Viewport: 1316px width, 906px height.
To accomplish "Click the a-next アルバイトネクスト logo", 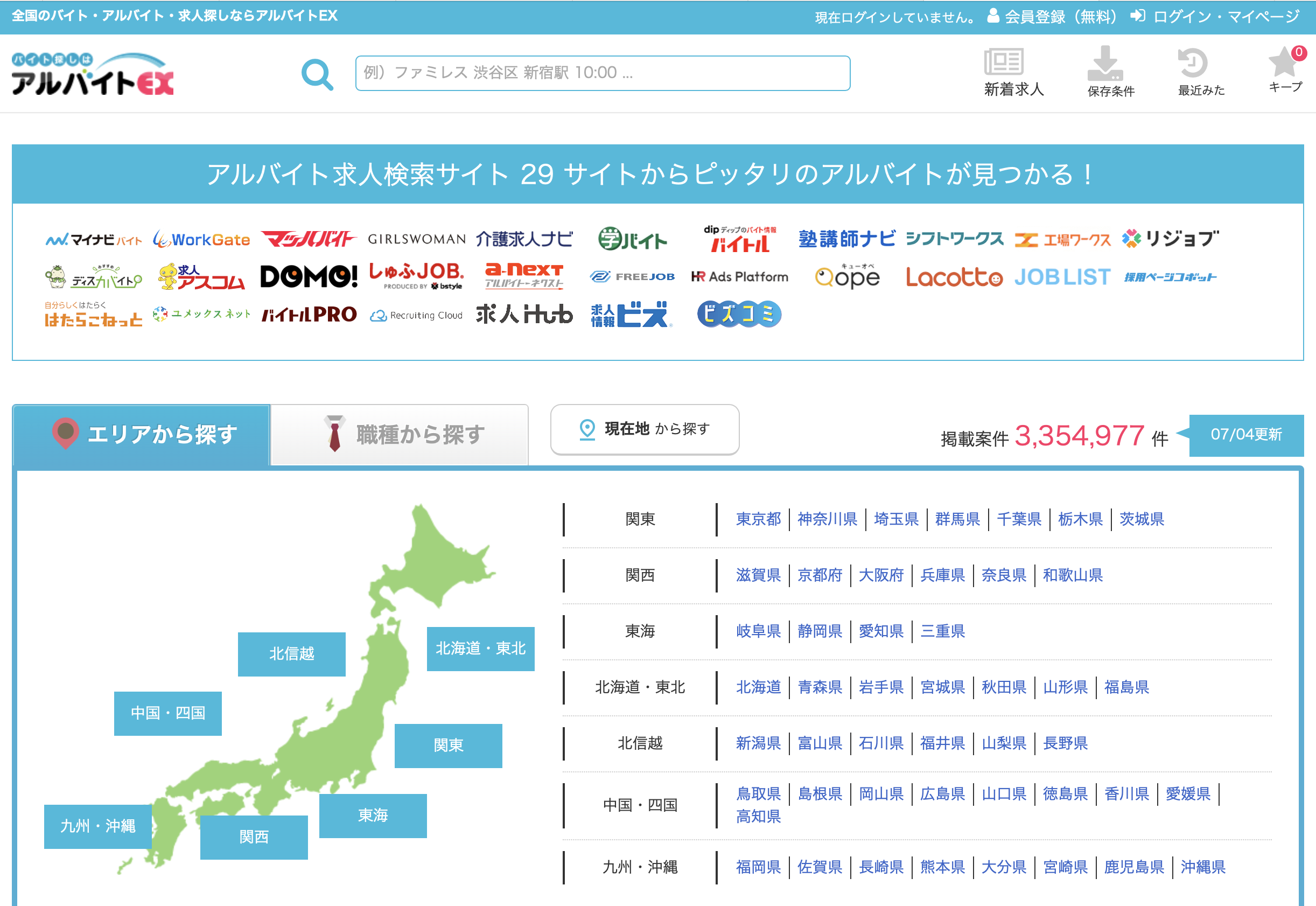I will point(524,276).
